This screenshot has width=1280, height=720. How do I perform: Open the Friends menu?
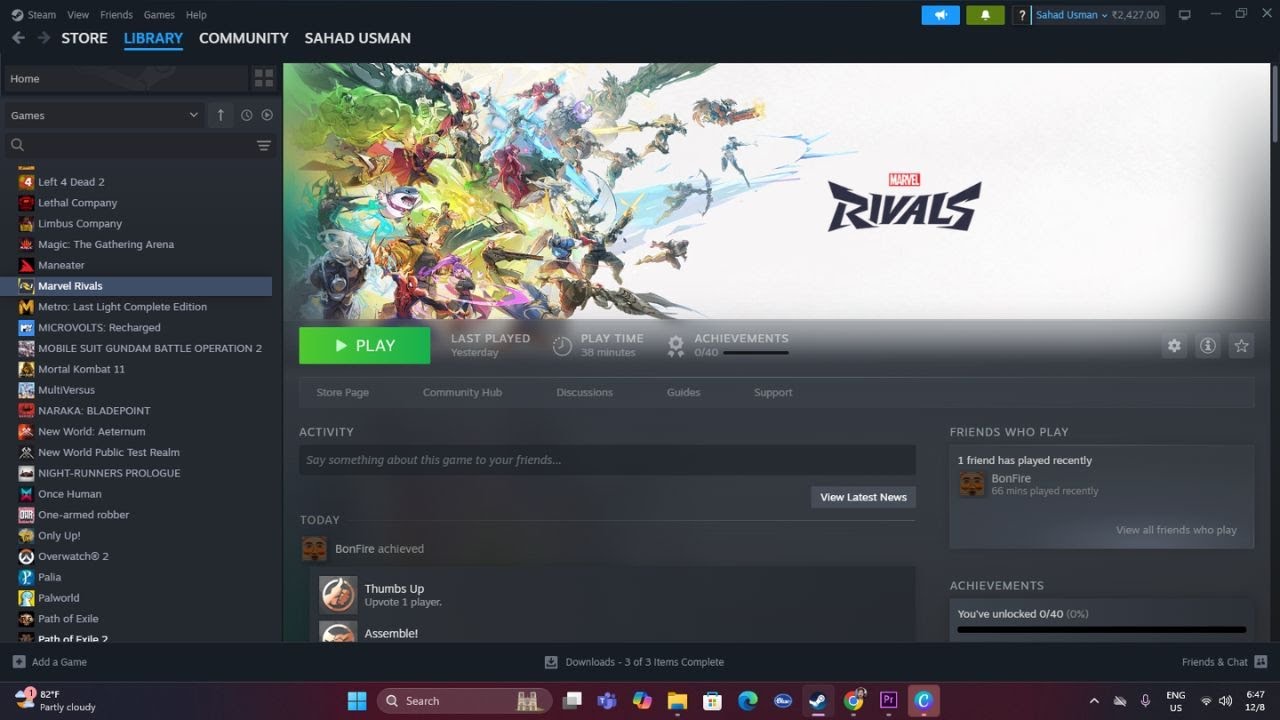point(116,15)
